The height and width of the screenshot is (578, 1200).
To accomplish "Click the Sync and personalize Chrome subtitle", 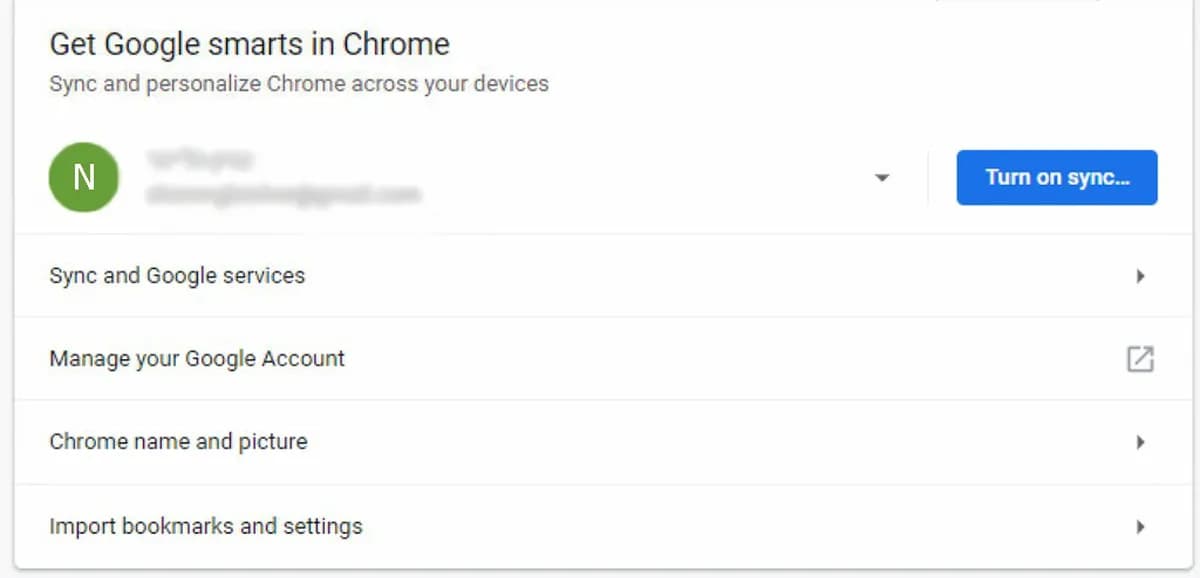I will tap(298, 83).
